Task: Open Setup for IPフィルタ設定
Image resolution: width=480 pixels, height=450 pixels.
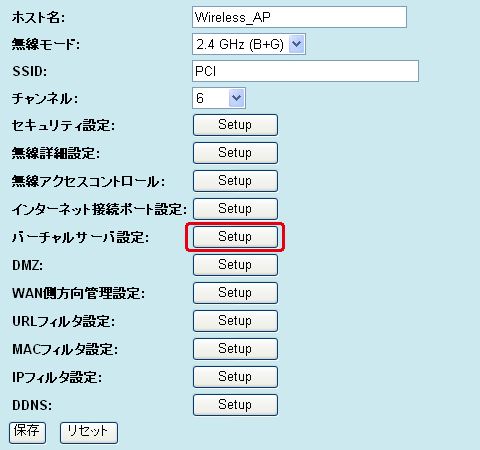Action: click(235, 377)
